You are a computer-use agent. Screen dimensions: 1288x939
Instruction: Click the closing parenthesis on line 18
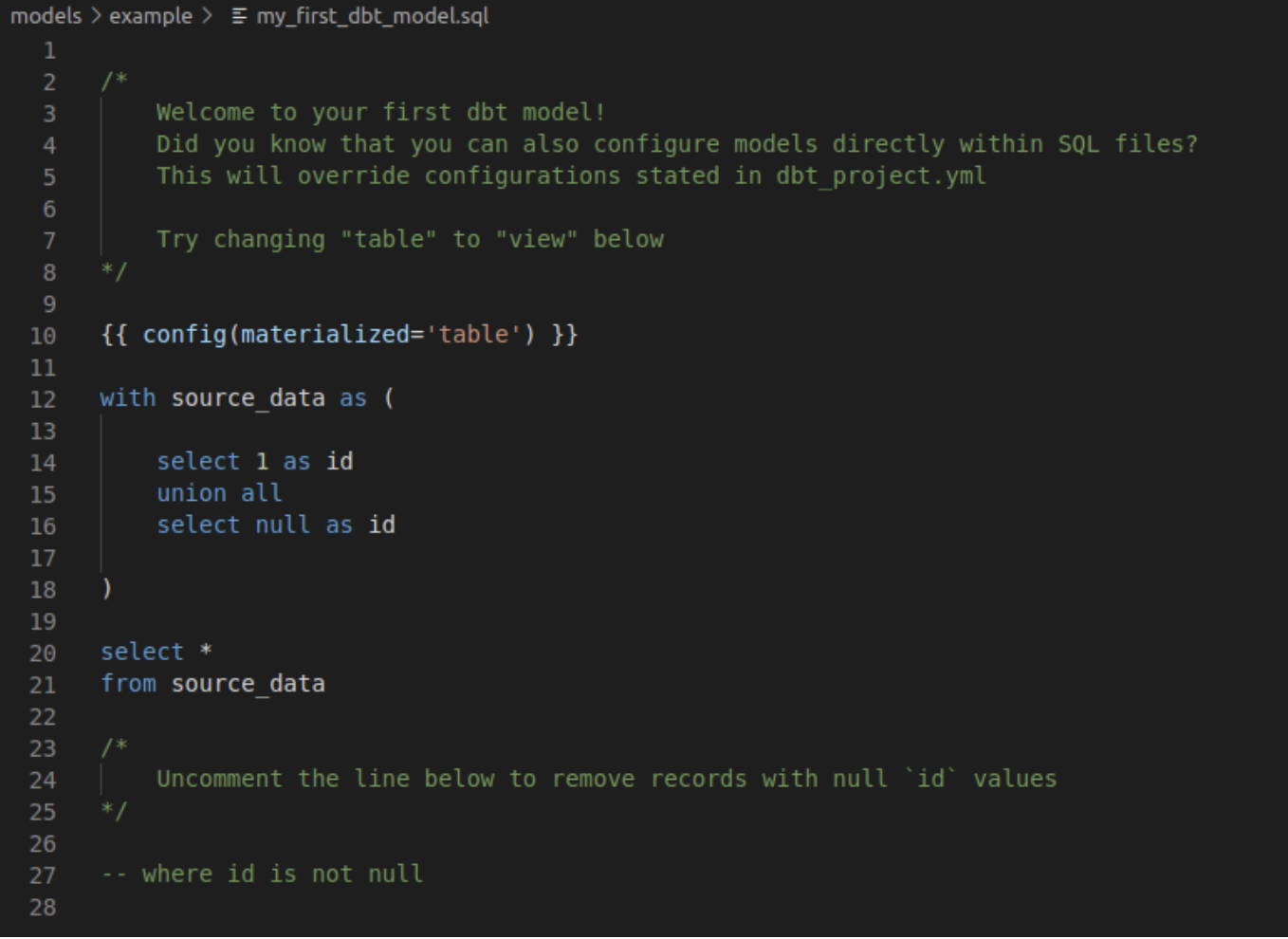click(x=107, y=589)
